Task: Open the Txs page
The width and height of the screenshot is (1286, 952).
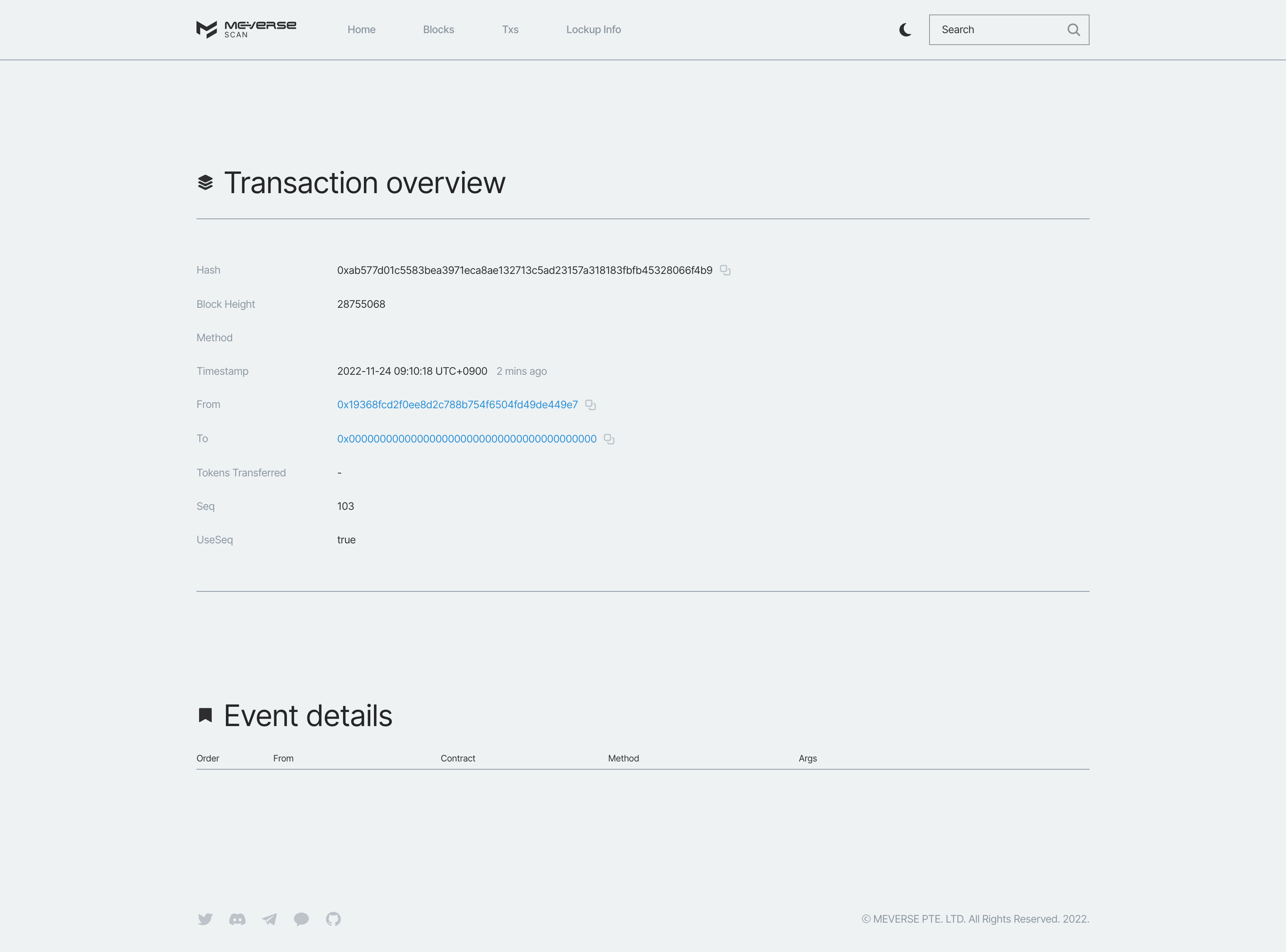Action: (x=510, y=30)
